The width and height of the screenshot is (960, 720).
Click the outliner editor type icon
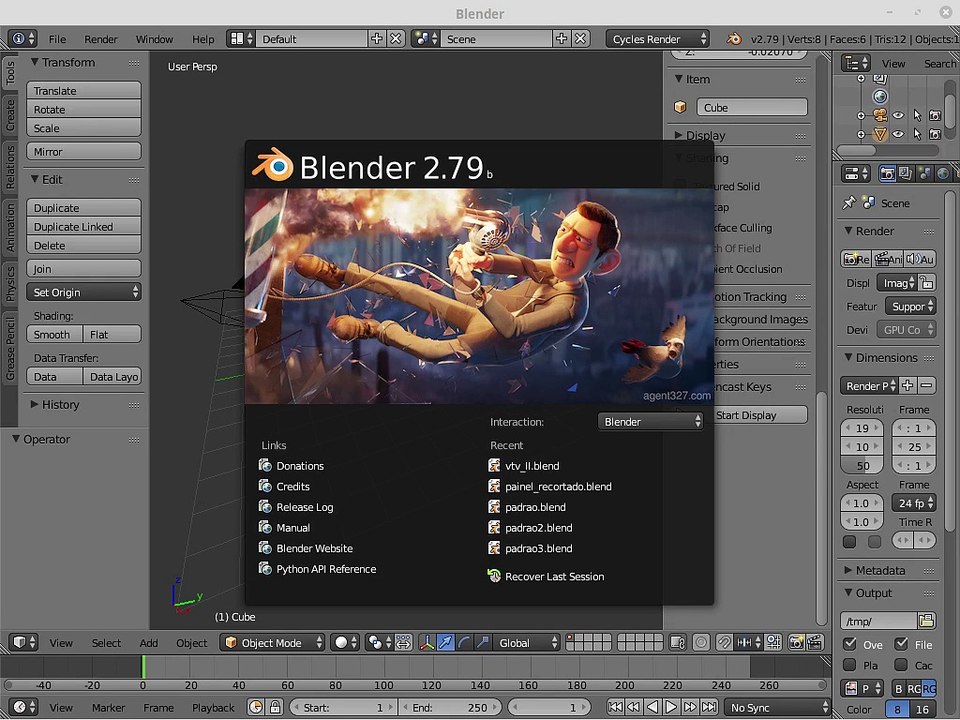[855, 63]
